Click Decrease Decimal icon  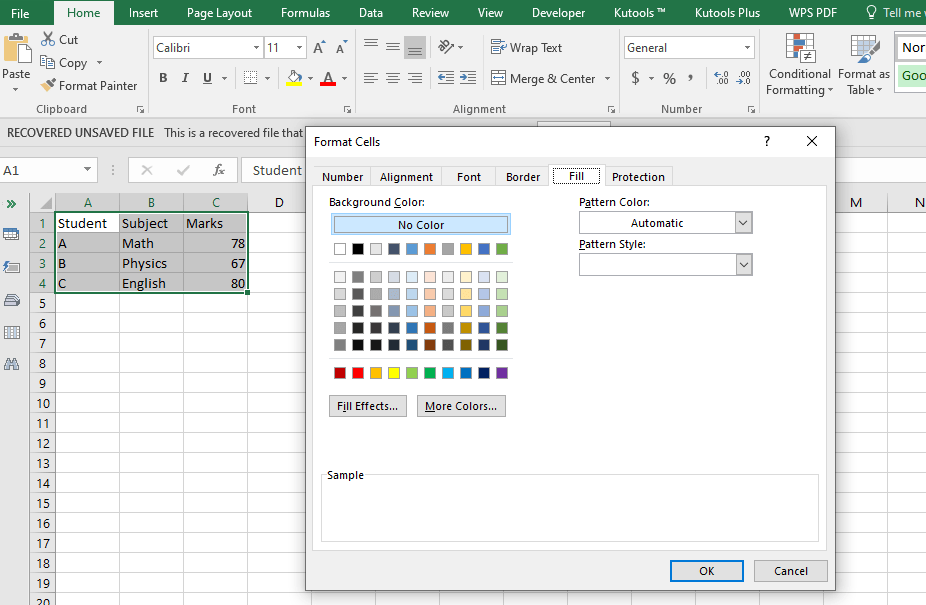point(744,78)
